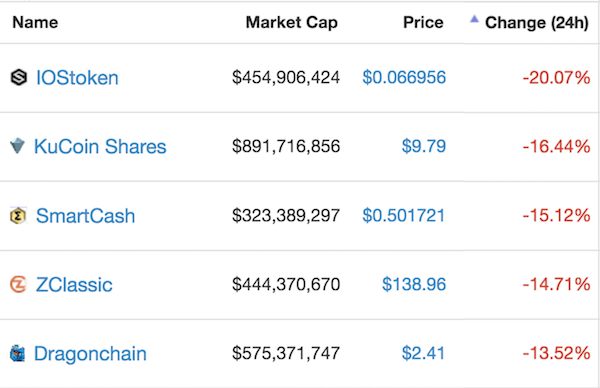Screen dimensions: 600x388
Task: Click the KuCoin Shares diamond icon
Action: coord(17,146)
